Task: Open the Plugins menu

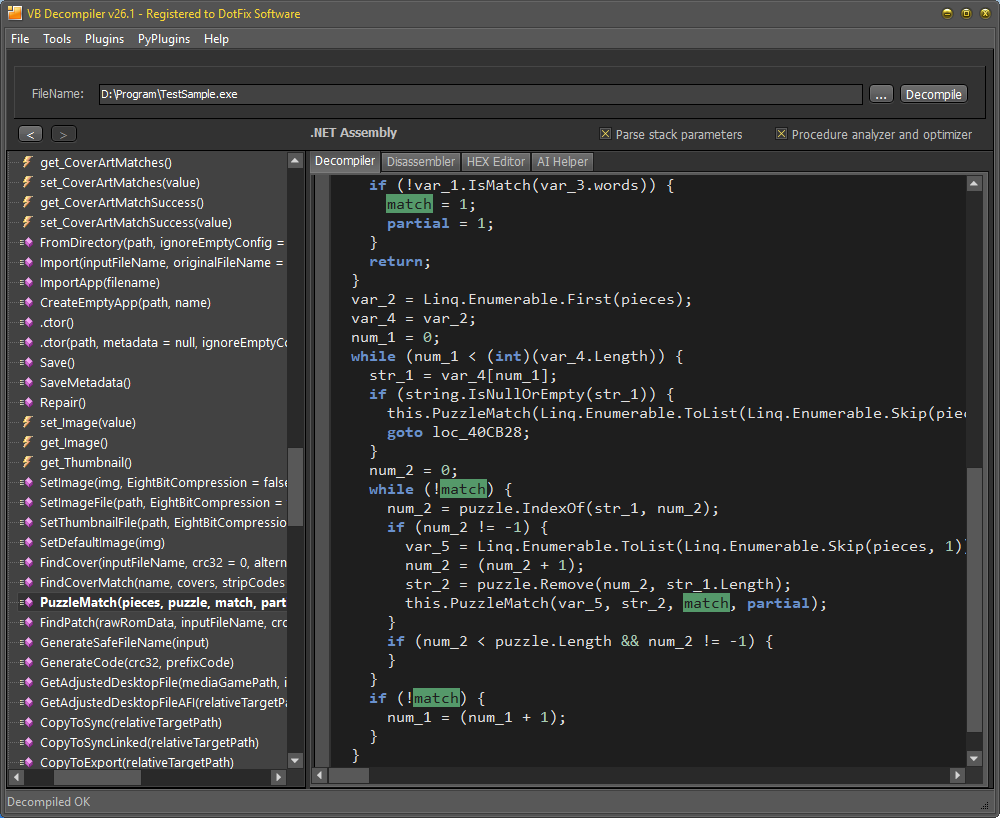Action: click(x=104, y=39)
